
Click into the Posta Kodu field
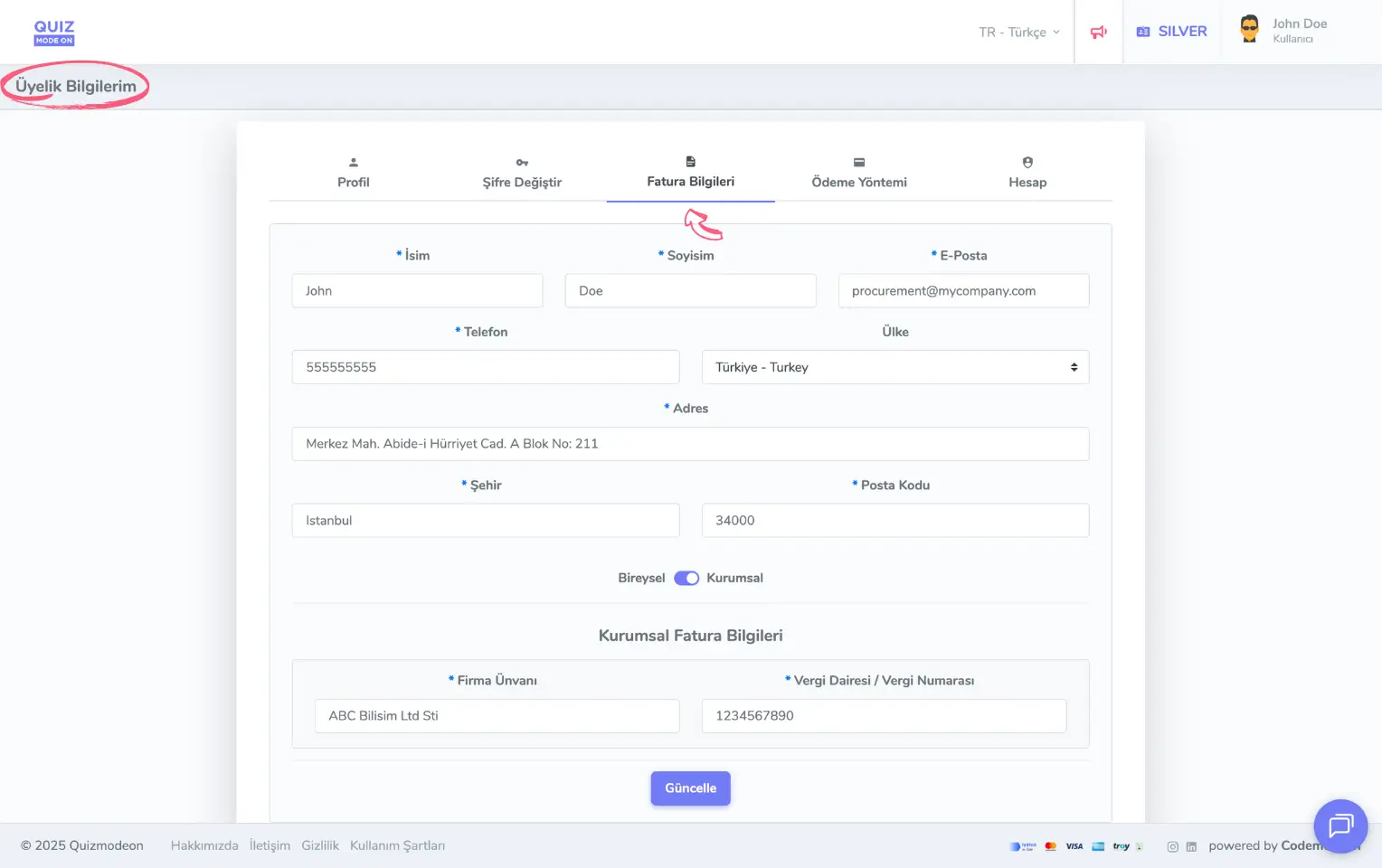(x=895, y=521)
